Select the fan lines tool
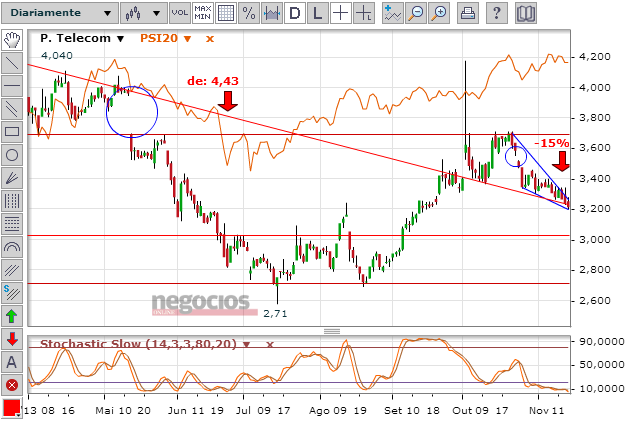634x425 pixels. tap(12, 178)
